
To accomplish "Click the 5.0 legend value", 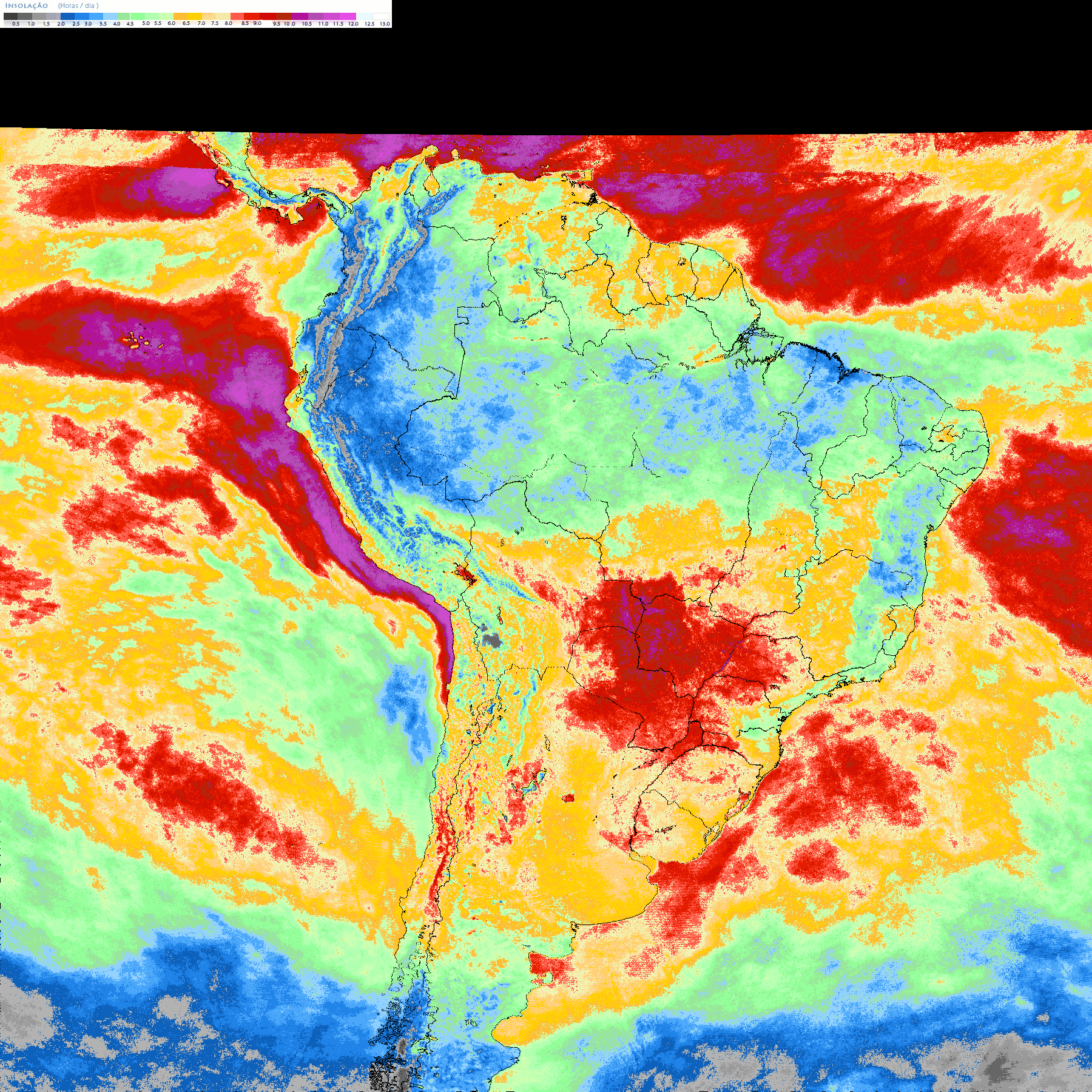I will coord(146,23).
